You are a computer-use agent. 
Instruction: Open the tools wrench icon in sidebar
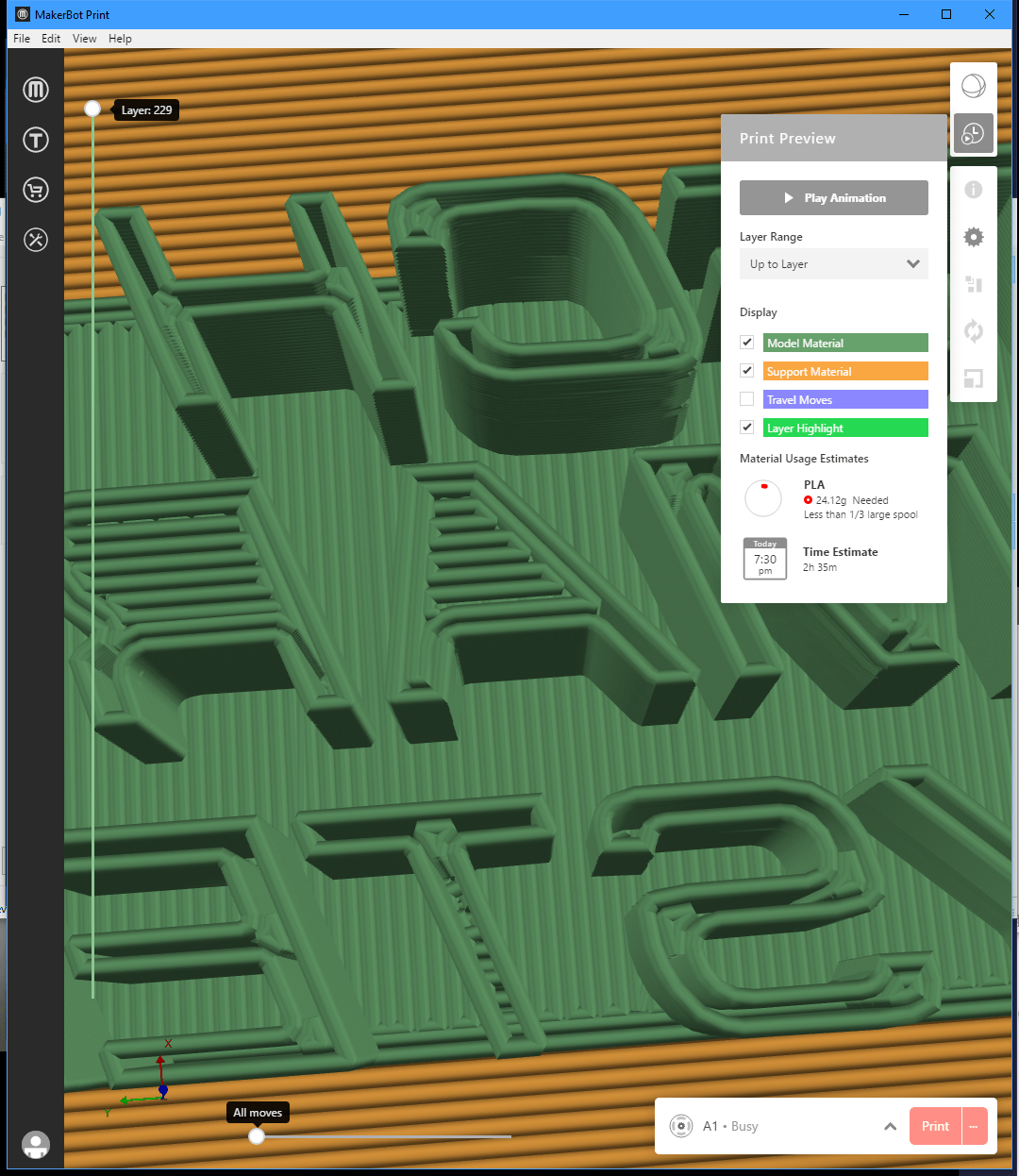pos(36,240)
